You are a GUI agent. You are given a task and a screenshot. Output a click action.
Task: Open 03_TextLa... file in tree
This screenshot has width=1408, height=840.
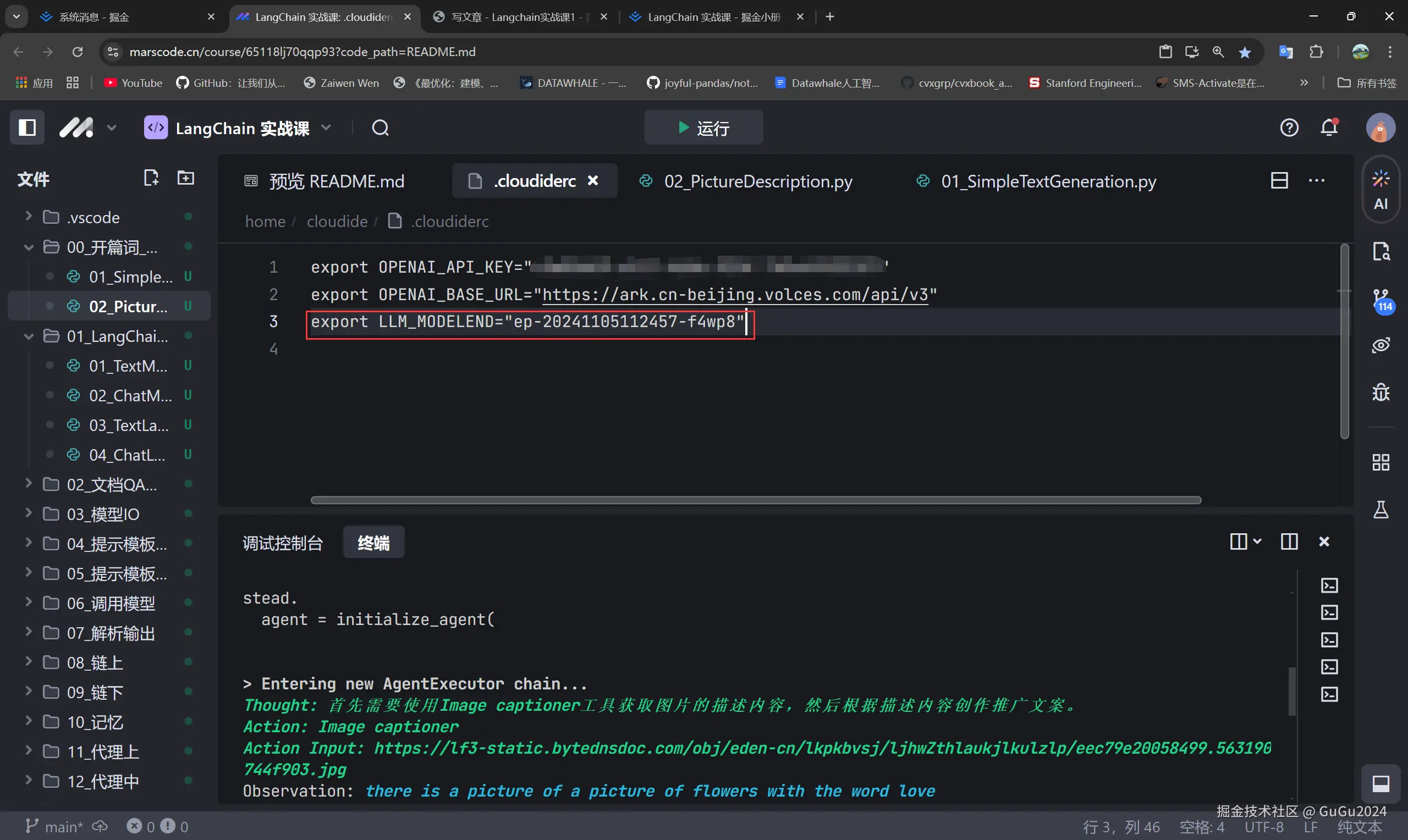click(129, 425)
